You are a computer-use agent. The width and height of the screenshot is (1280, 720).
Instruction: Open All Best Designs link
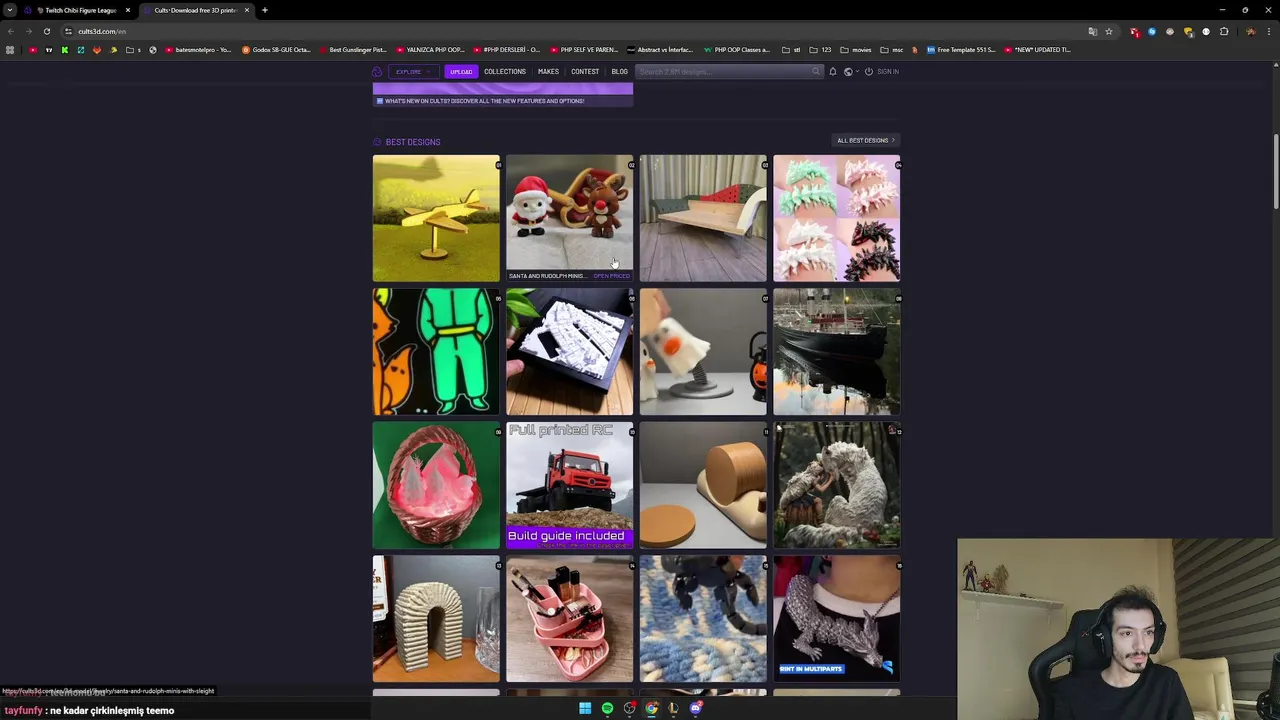(x=866, y=141)
